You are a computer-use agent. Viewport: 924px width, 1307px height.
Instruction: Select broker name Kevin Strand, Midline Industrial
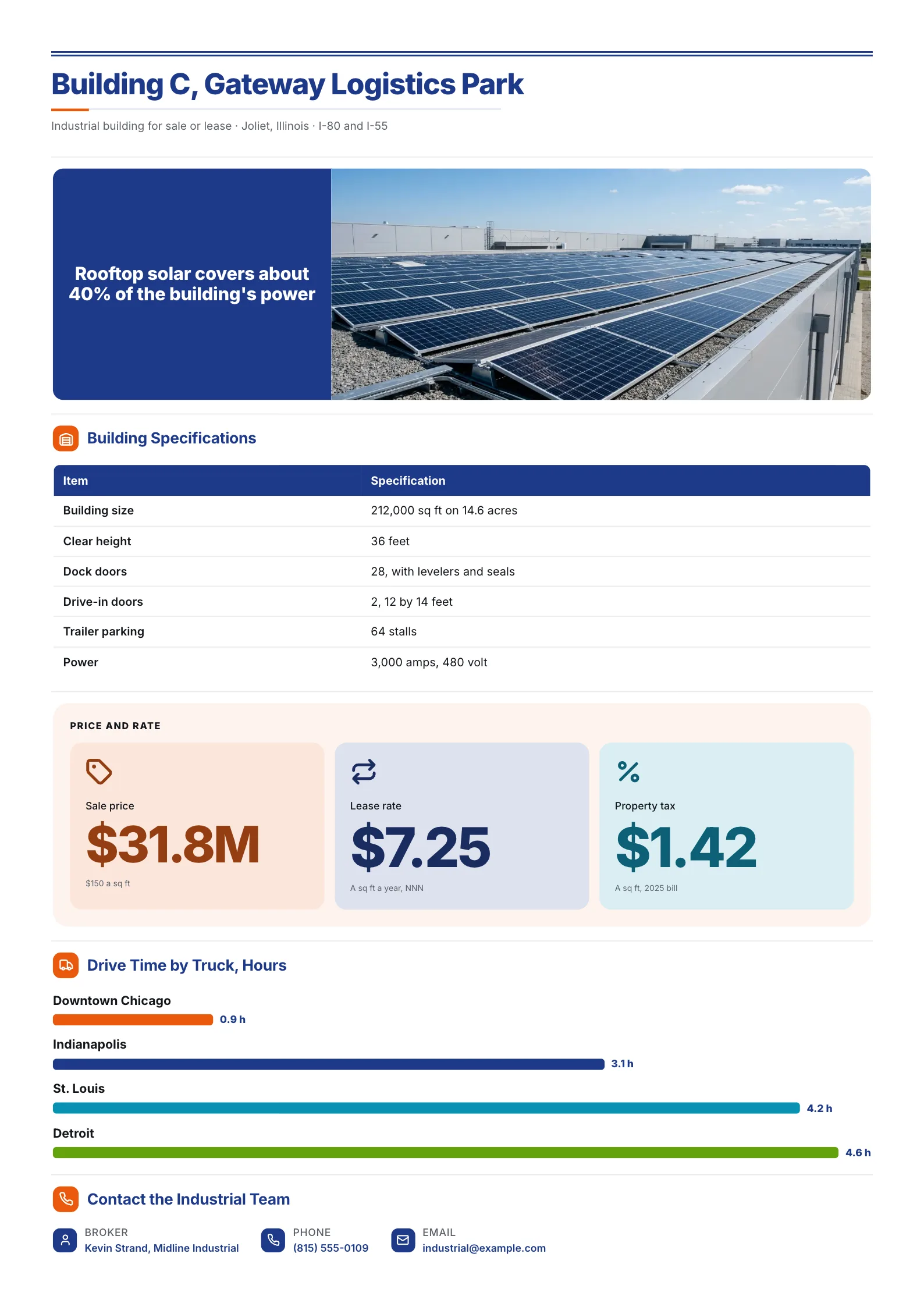coord(162,1248)
